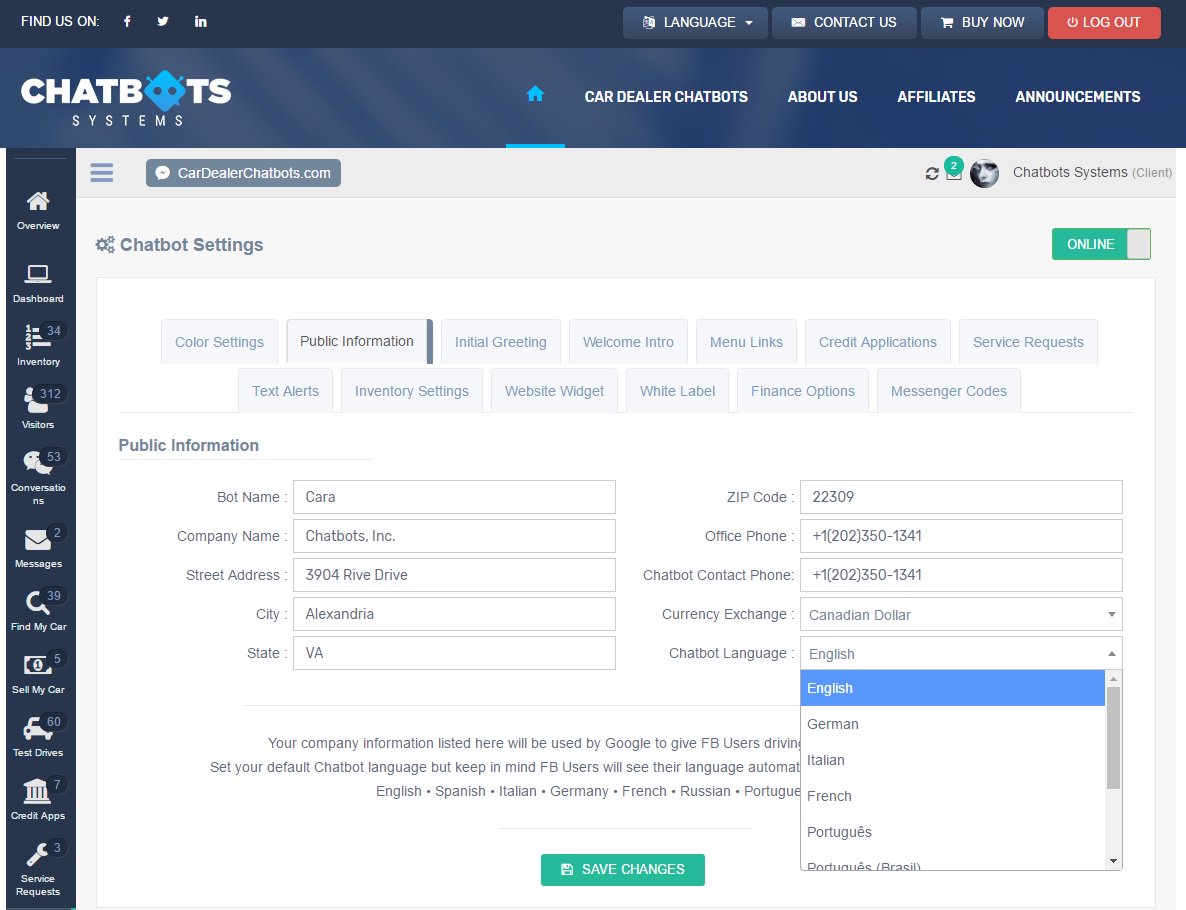Viewport: 1186px width, 910px height.
Task: Switch to the Service Requests tab
Action: (x=1028, y=342)
